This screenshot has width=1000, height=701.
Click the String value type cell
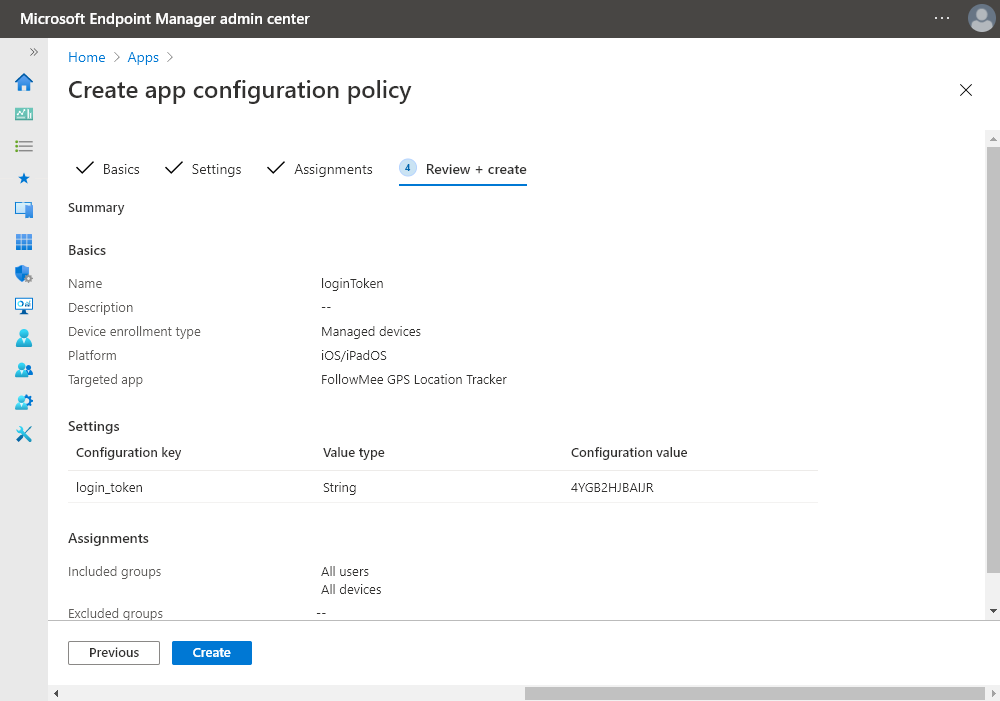click(x=339, y=487)
